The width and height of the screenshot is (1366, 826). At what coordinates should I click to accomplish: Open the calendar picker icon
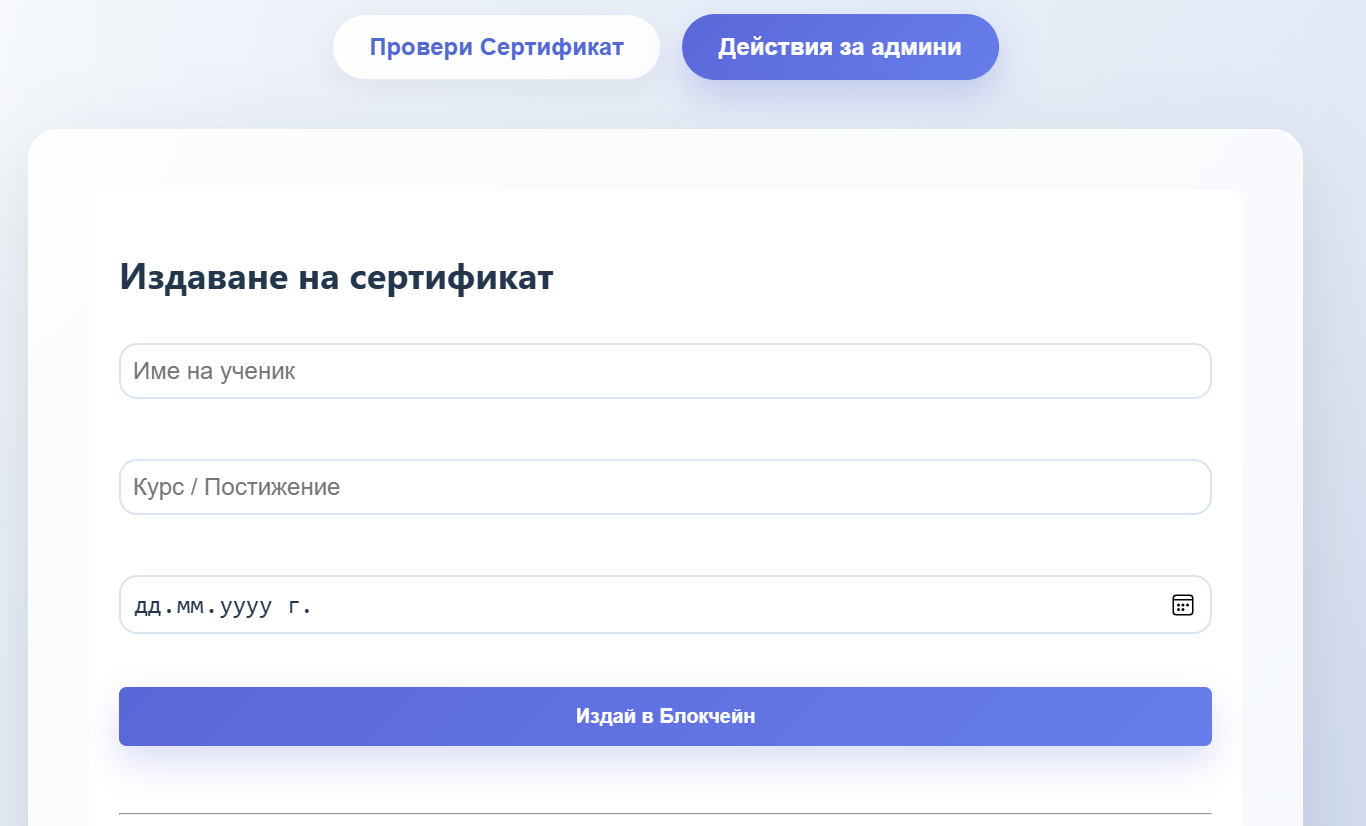click(1182, 605)
